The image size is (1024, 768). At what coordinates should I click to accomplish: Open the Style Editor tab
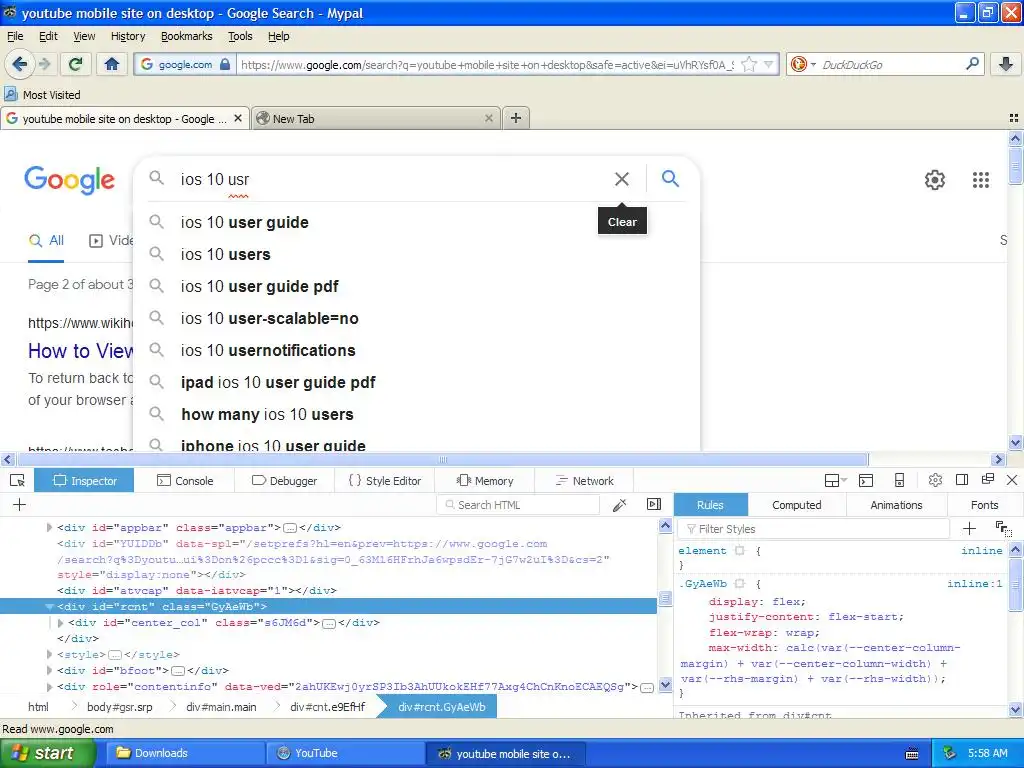click(x=385, y=481)
